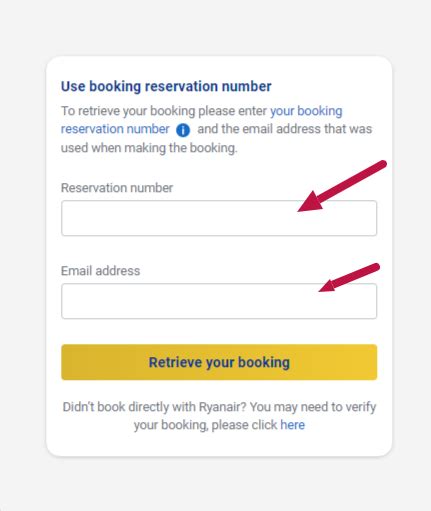This screenshot has height=511, width=431.
Task: Click the Retrieve your booking button
Action: (x=219, y=362)
